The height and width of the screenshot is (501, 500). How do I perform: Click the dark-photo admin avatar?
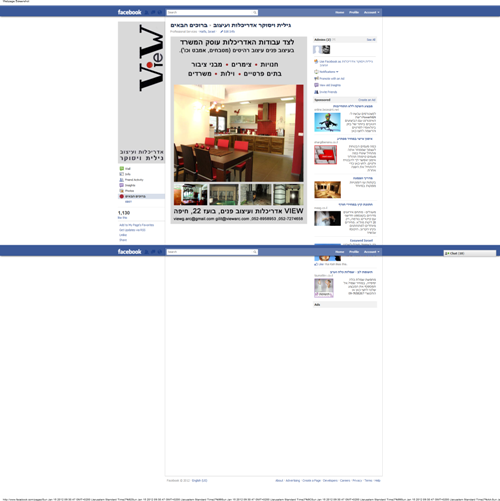(x=326, y=50)
